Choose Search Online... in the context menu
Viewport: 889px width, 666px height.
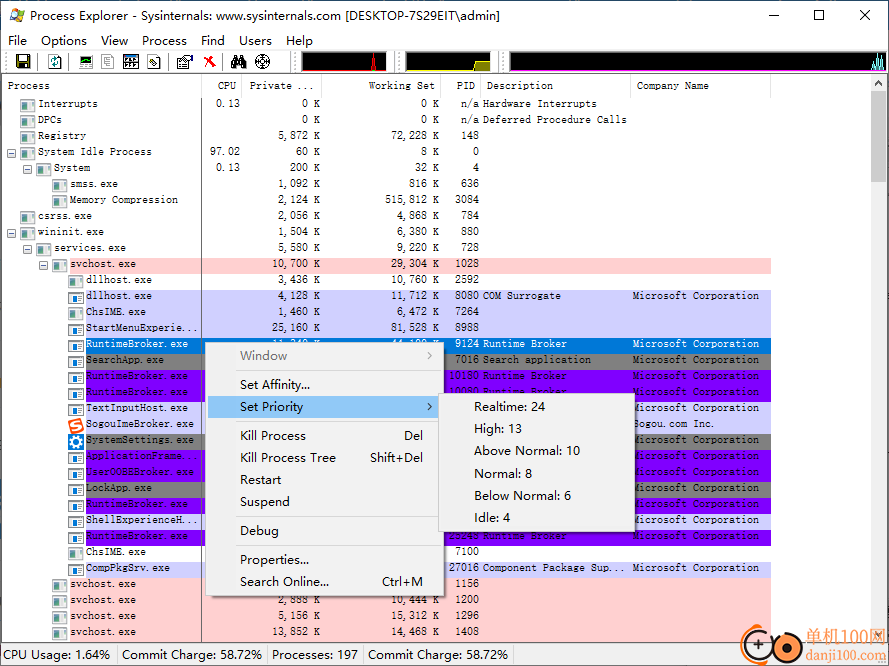coord(325,582)
